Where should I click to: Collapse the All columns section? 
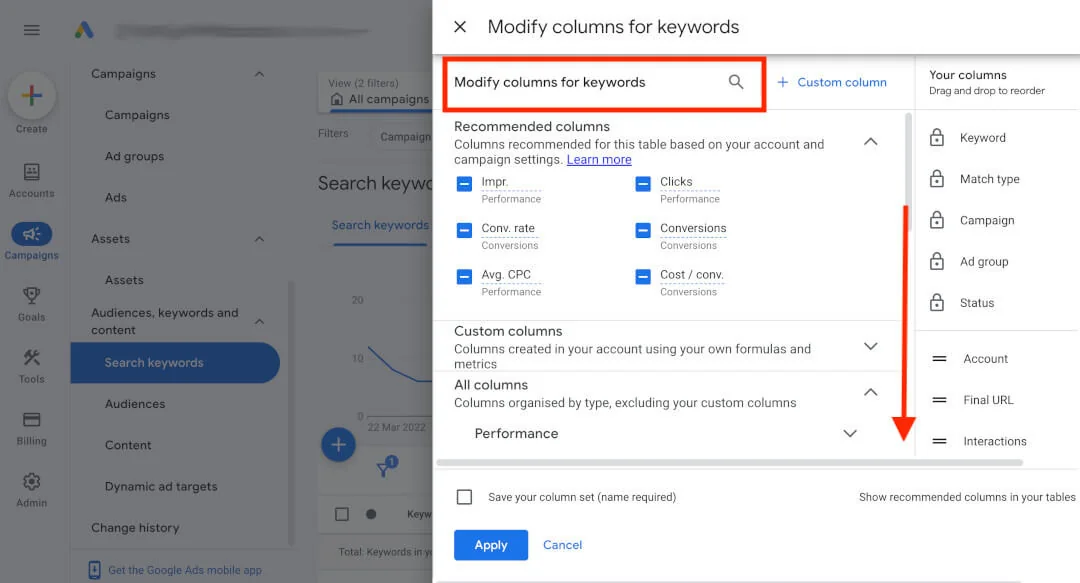[871, 392]
